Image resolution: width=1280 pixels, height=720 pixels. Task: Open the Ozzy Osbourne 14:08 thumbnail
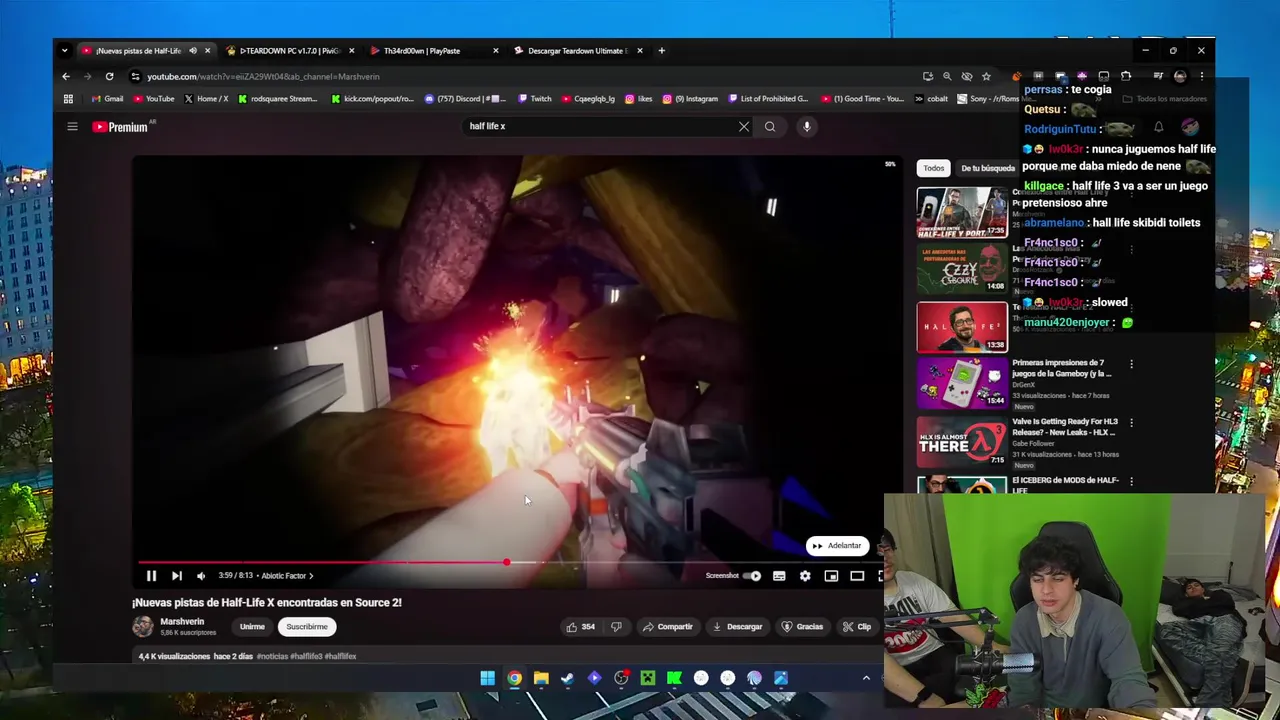coord(962,268)
